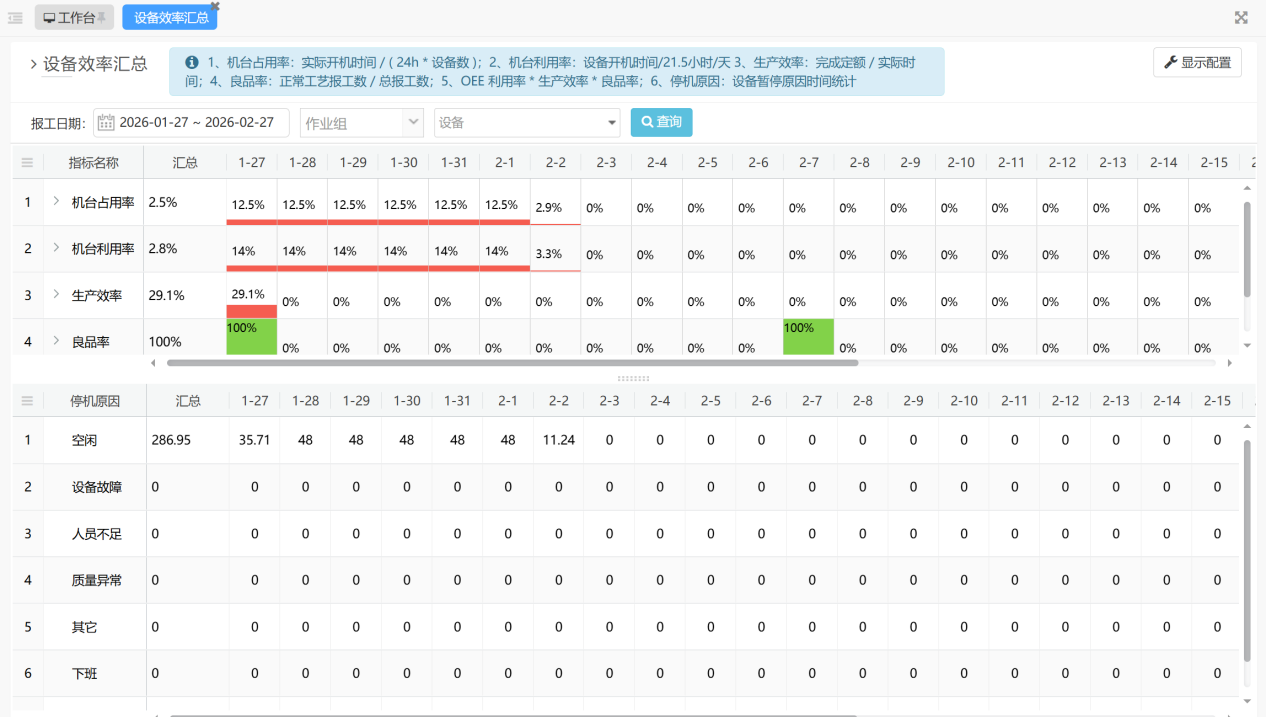Click the grid menu icon in the 指标名称 header

click(x=27, y=162)
